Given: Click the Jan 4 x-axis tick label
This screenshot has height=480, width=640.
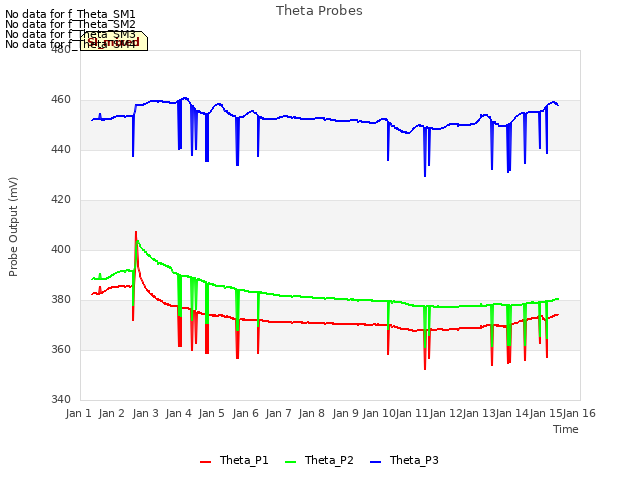Looking at the screenshot, I should [x=179, y=413].
